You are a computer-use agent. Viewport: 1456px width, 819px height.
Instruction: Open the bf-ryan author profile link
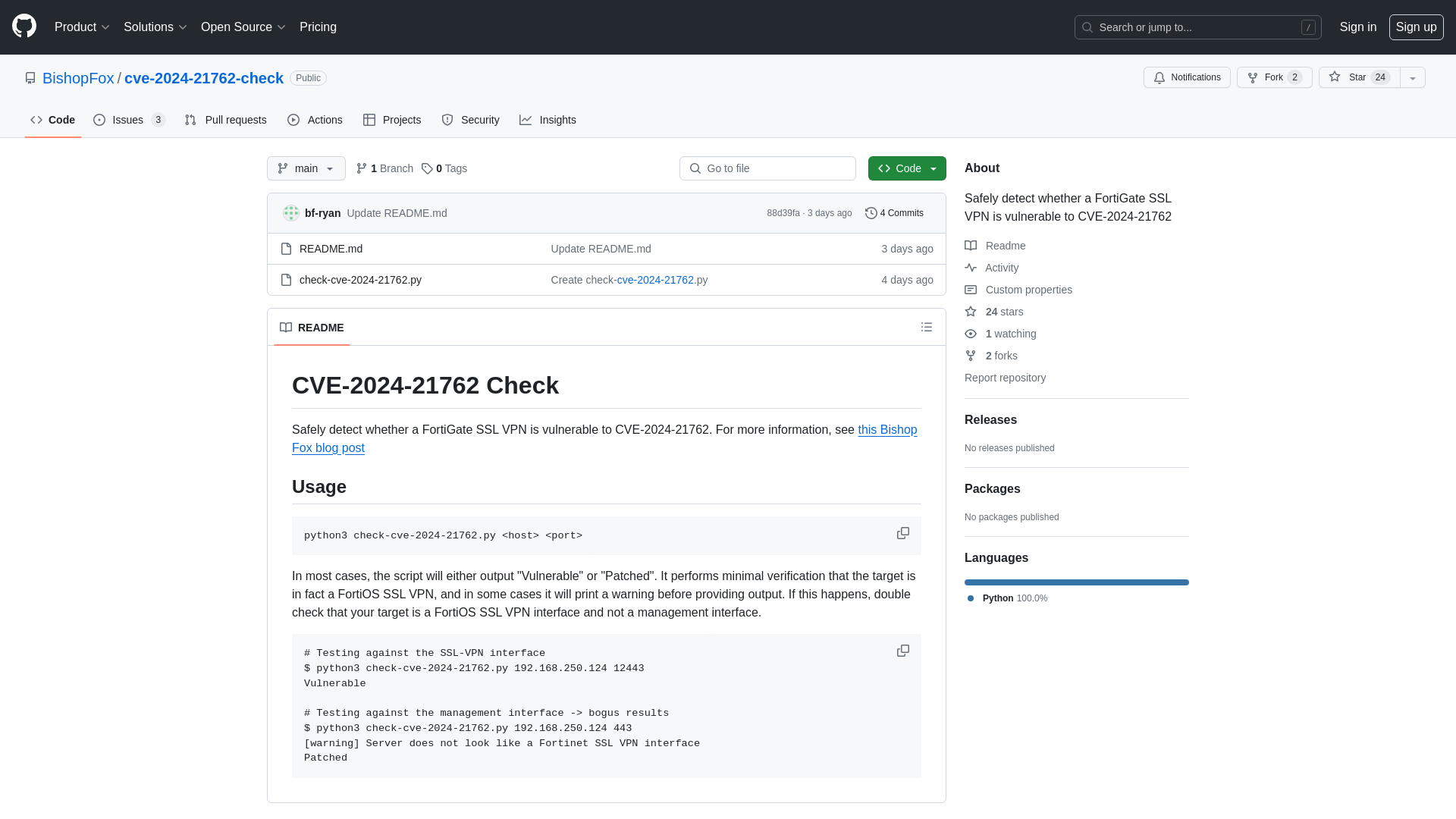tap(322, 213)
